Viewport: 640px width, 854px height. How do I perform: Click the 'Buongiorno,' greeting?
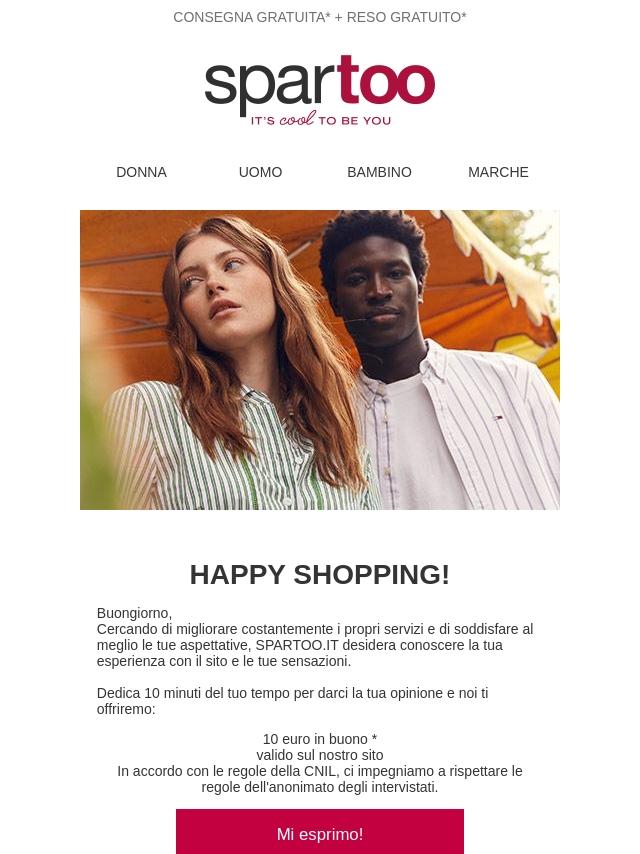(x=134, y=613)
